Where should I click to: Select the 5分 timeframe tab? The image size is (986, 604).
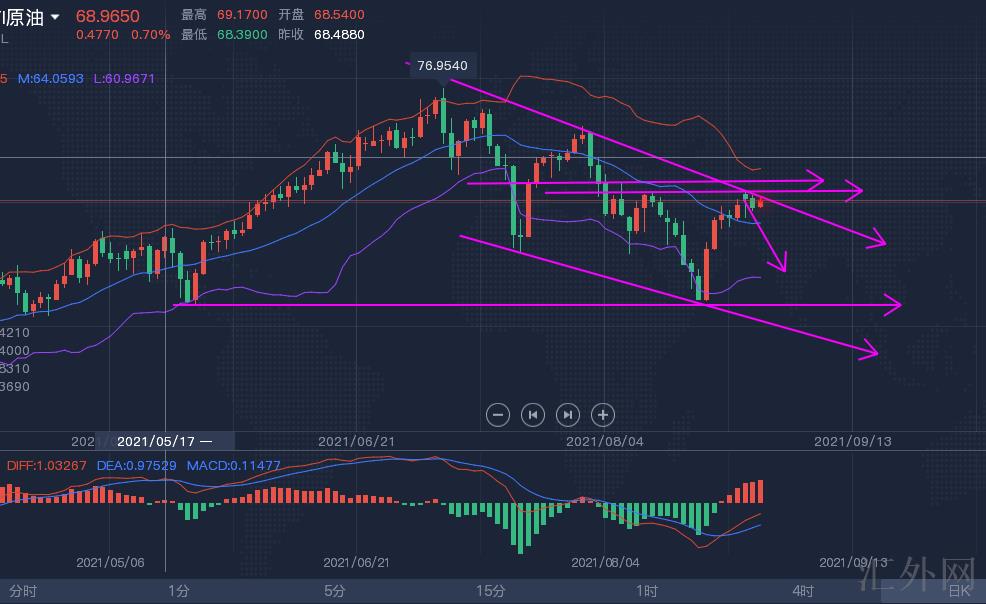(x=336, y=591)
